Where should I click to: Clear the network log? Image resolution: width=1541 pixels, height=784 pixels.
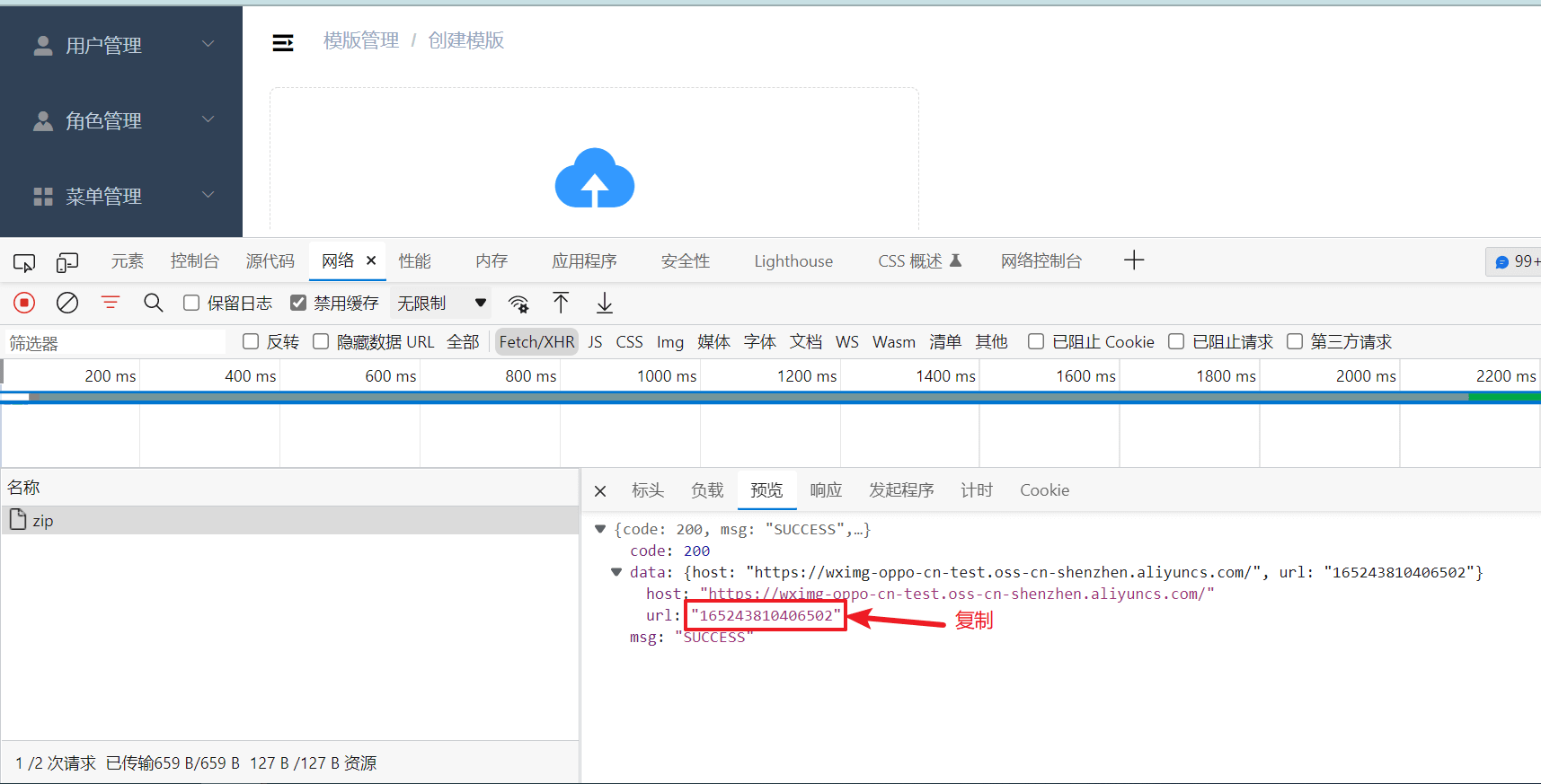[67, 304]
